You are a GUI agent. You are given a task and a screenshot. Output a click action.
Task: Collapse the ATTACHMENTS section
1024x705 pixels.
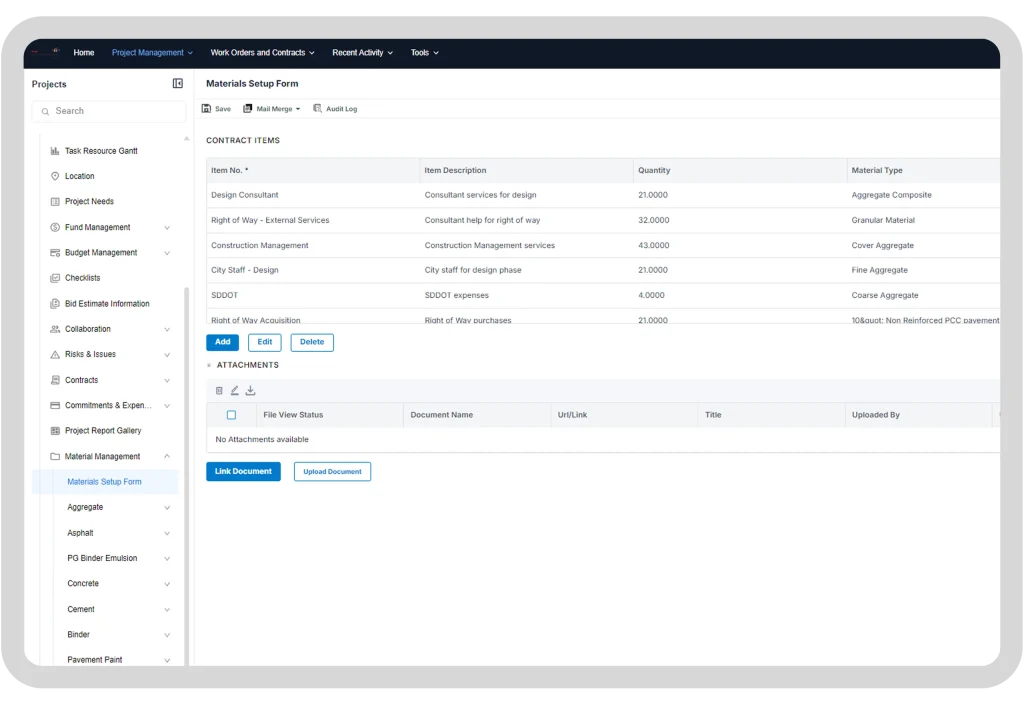click(x=209, y=365)
